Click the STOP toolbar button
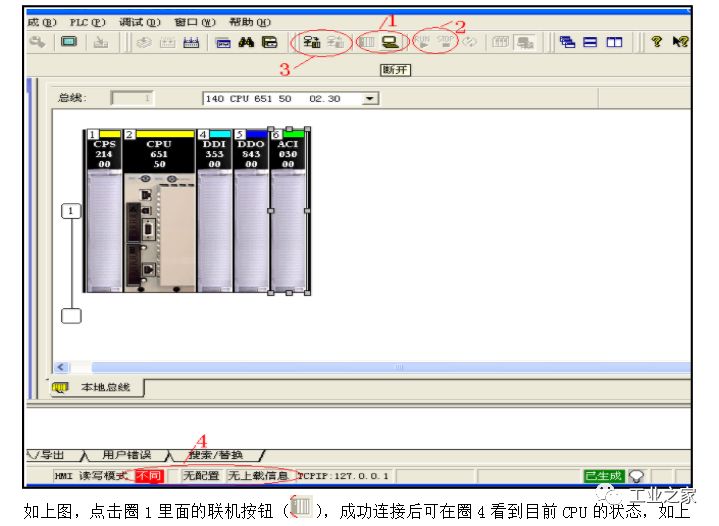 point(445,42)
